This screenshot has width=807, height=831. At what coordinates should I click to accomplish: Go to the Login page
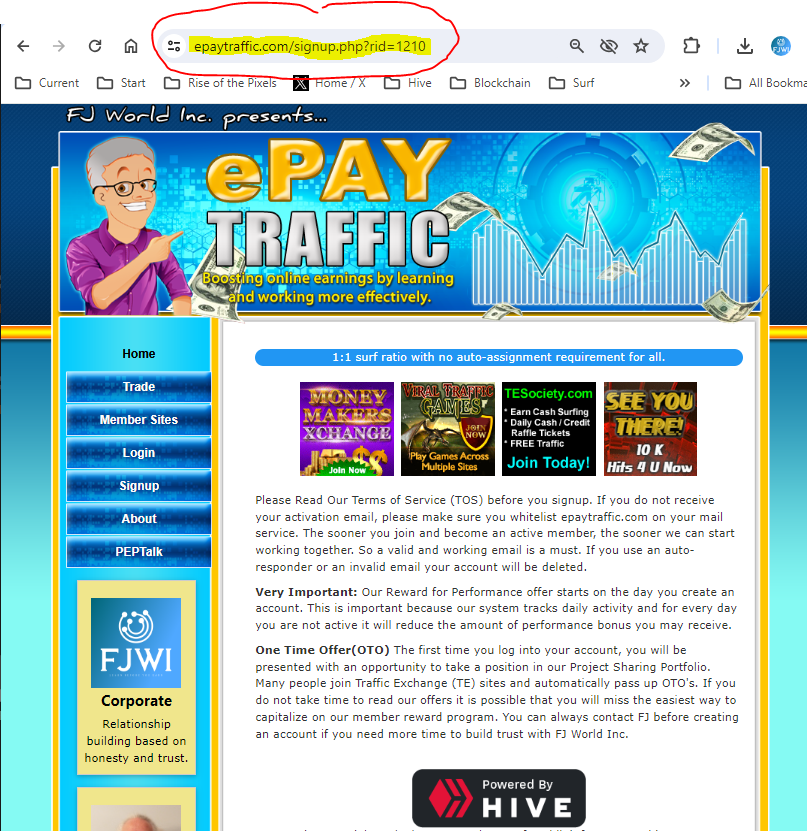click(139, 453)
